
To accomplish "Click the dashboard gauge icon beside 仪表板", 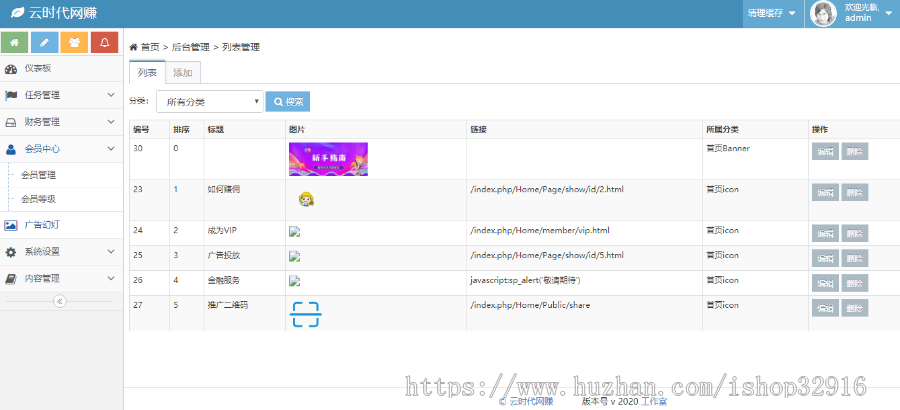I will (x=11, y=69).
